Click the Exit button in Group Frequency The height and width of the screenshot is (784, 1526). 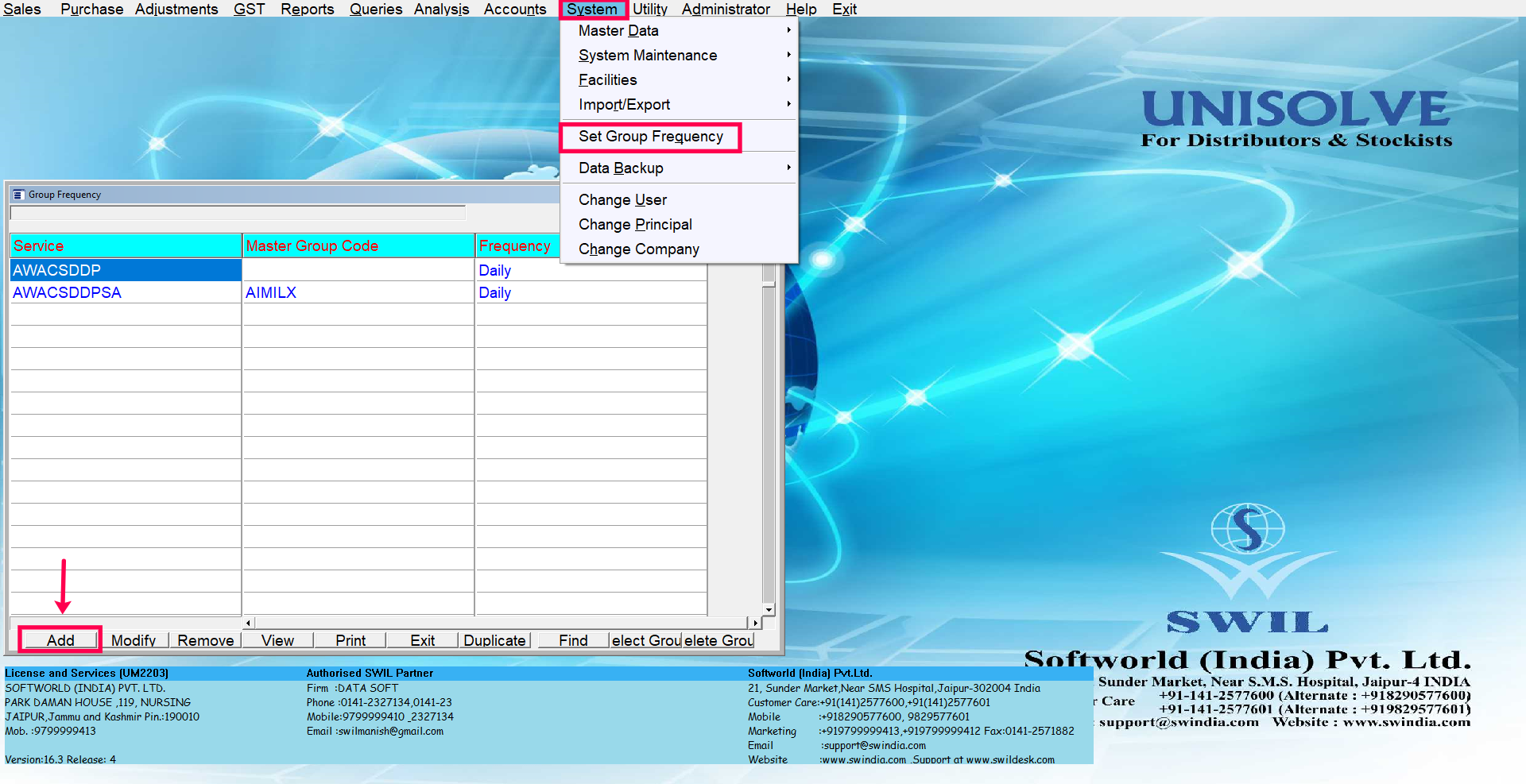tap(422, 640)
